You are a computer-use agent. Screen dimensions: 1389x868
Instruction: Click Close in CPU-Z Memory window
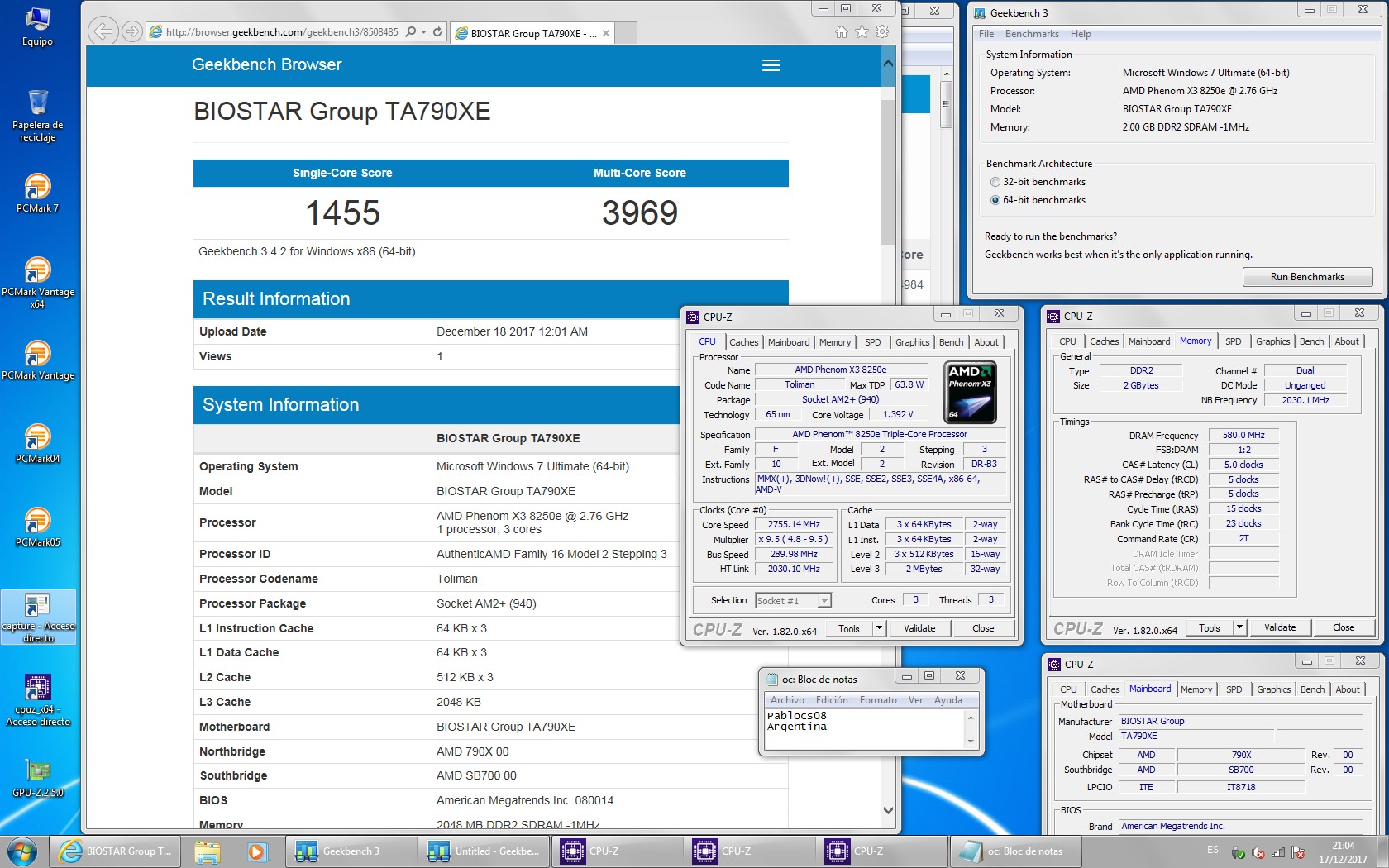click(x=1344, y=627)
